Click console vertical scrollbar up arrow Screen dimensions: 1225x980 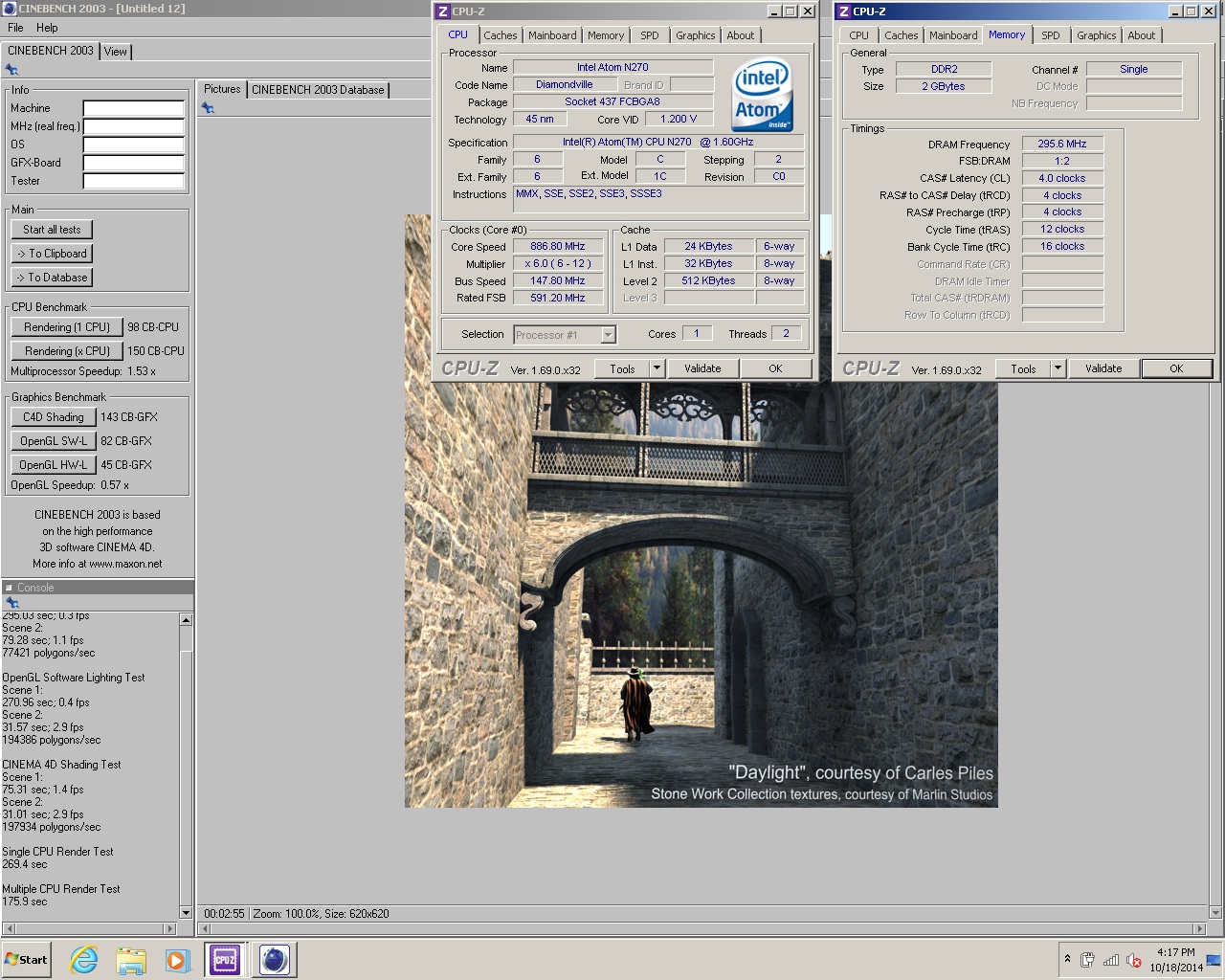click(x=186, y=620)
